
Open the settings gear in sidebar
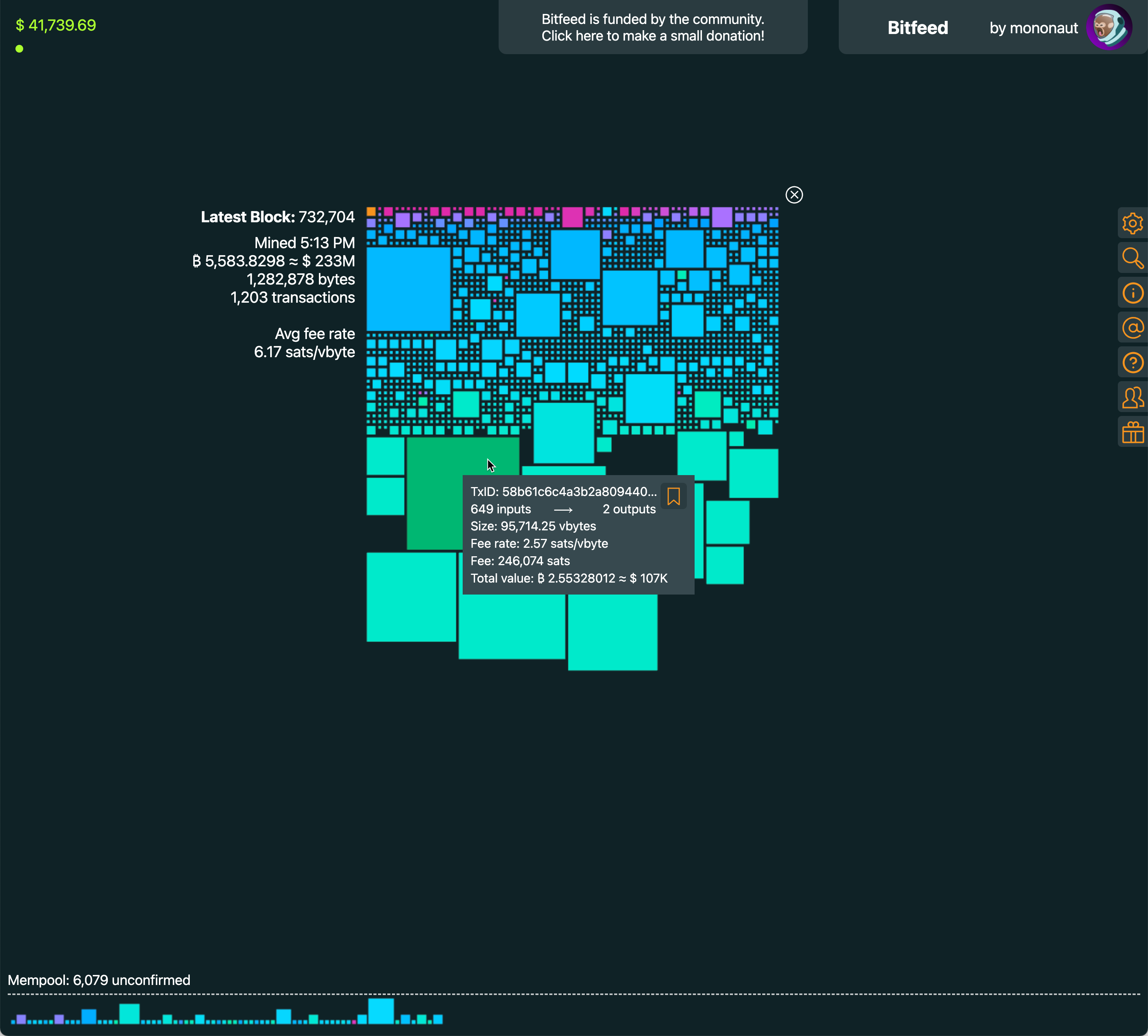1133,224
